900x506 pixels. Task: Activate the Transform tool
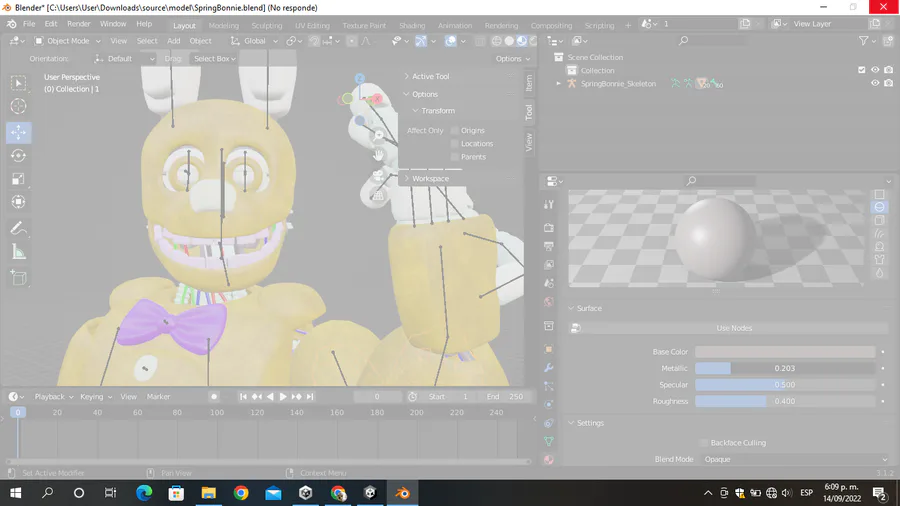pos(18,202)
